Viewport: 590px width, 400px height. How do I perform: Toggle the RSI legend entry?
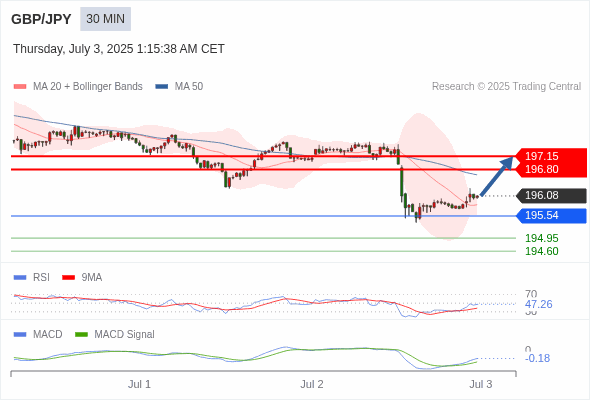32,277
